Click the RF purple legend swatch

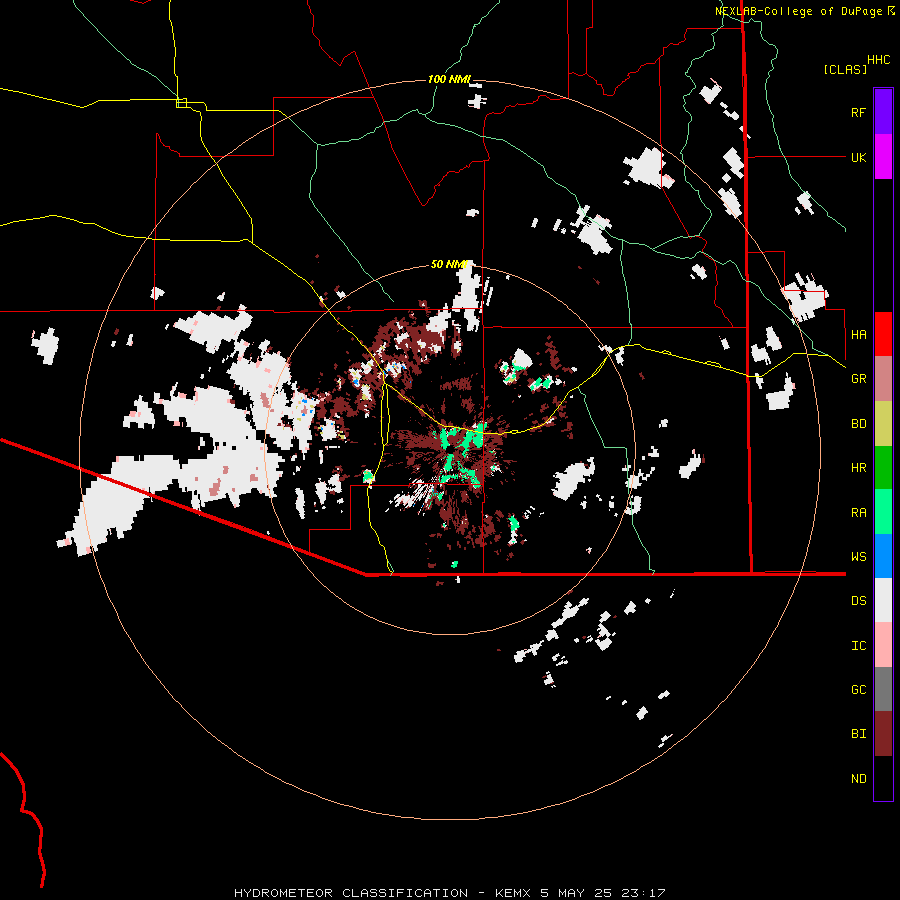pos(883,112)
